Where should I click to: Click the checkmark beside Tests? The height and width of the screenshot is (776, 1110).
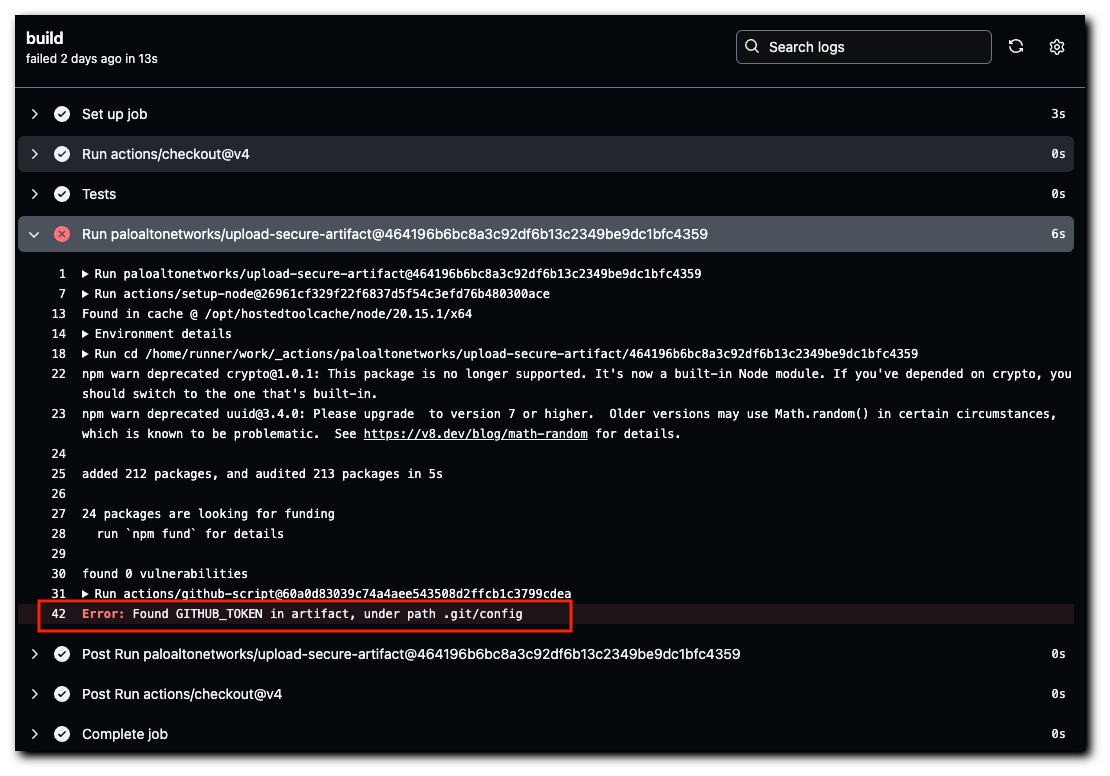(62, 194)
